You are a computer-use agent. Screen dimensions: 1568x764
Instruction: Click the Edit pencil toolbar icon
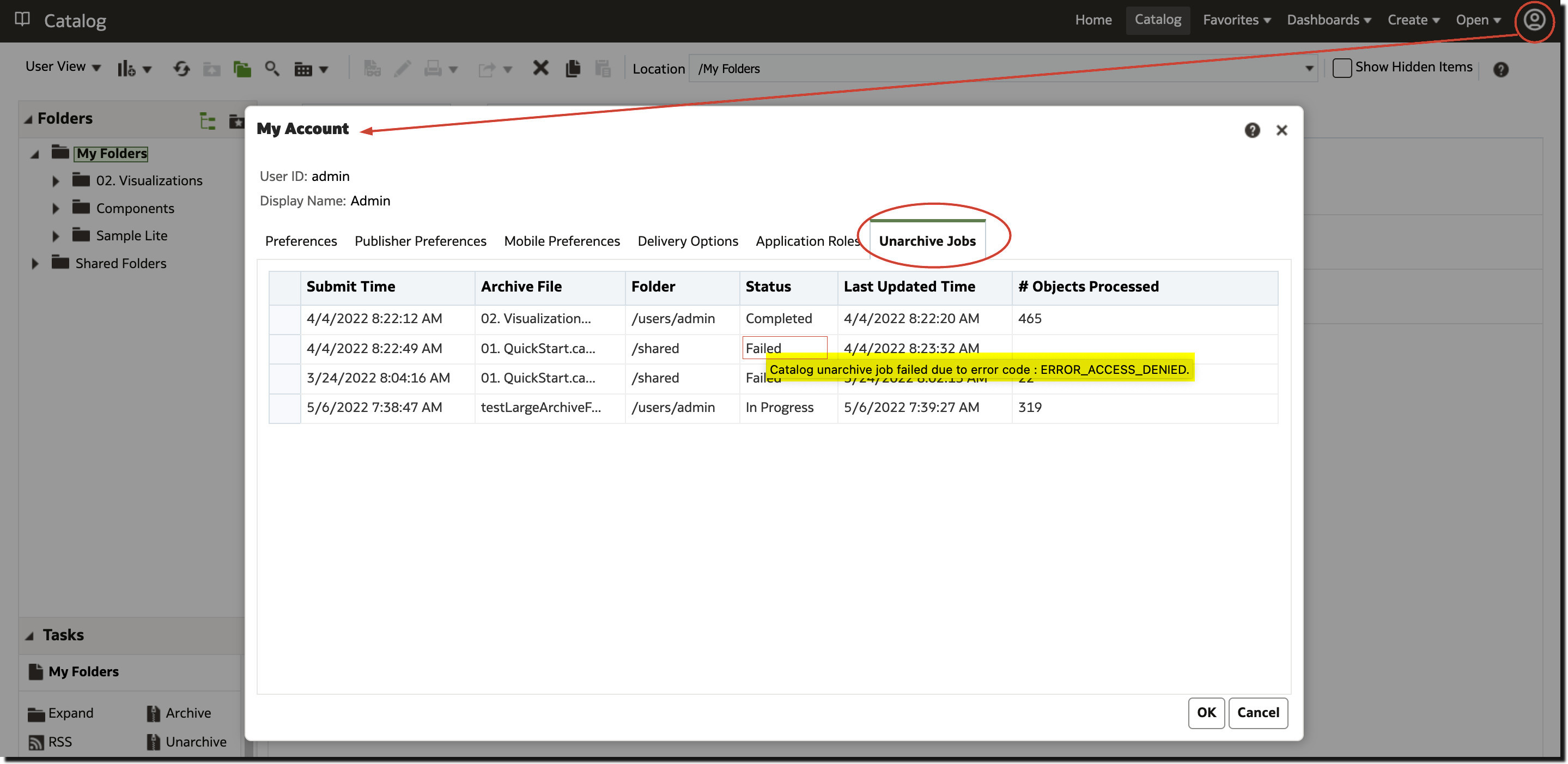click(x=402, y=68)
